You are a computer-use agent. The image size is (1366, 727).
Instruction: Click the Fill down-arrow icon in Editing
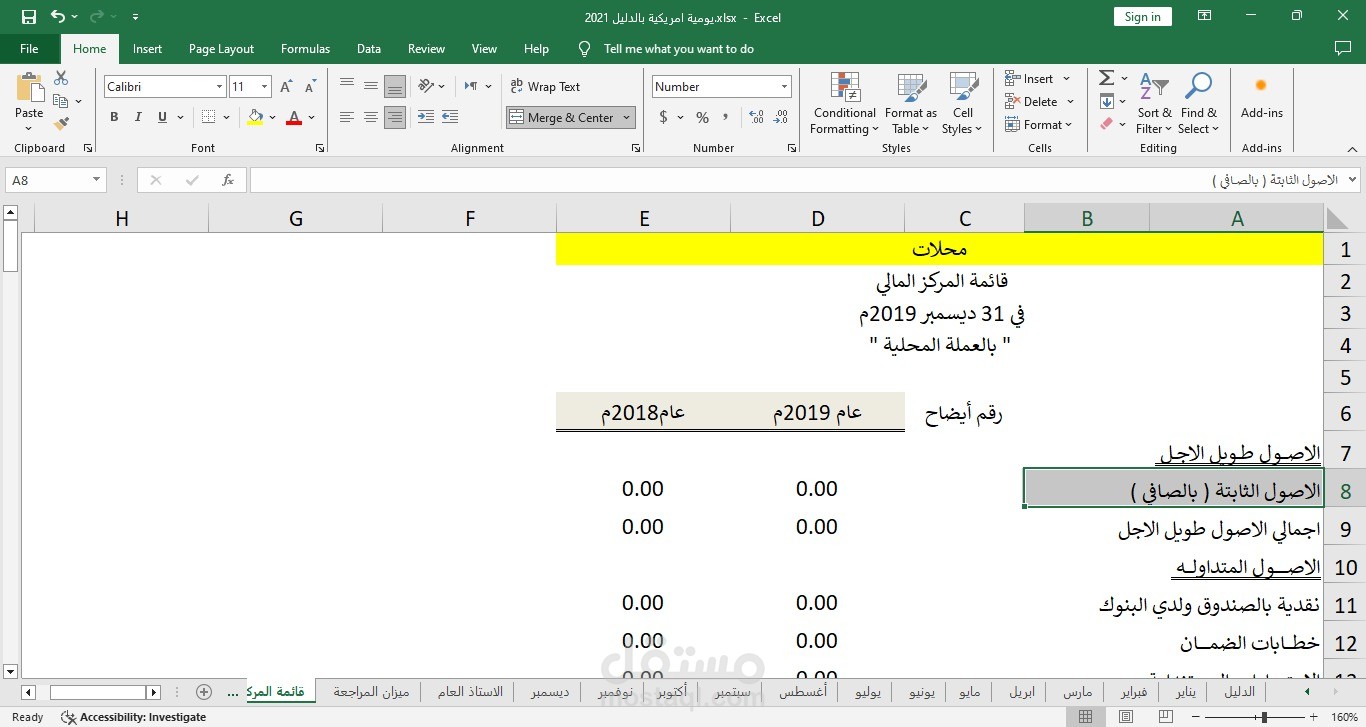pyautogui.click(x=1106, y=101)
